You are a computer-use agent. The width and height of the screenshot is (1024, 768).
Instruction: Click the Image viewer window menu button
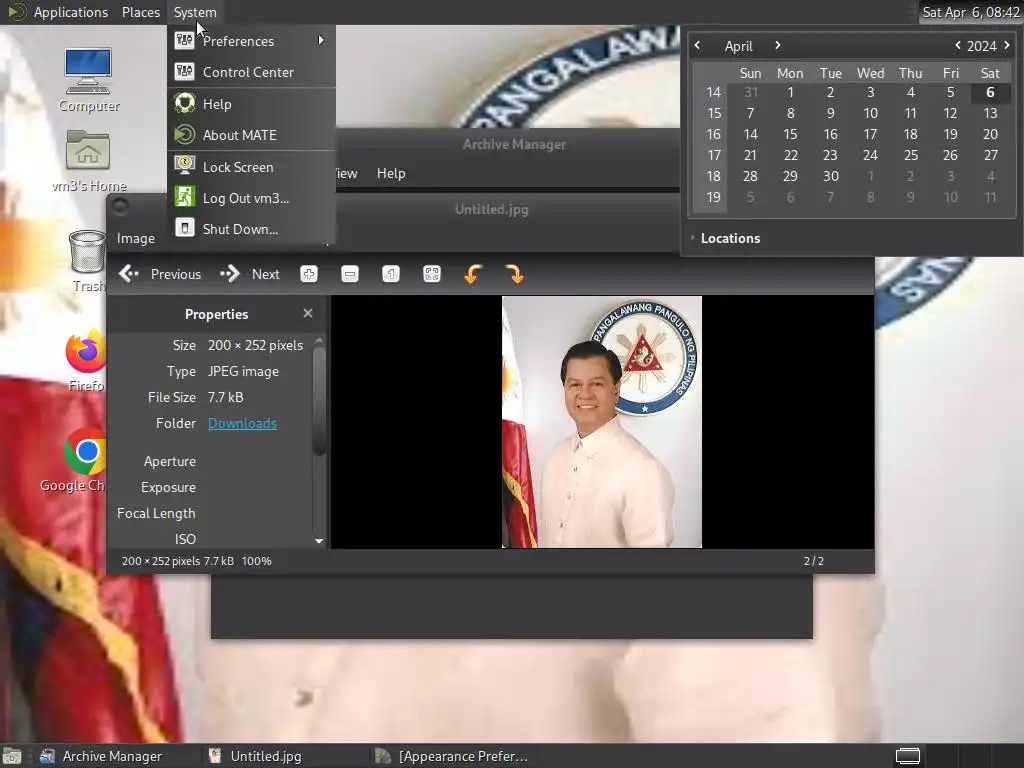pyautogui.click(x=120, y=207)
